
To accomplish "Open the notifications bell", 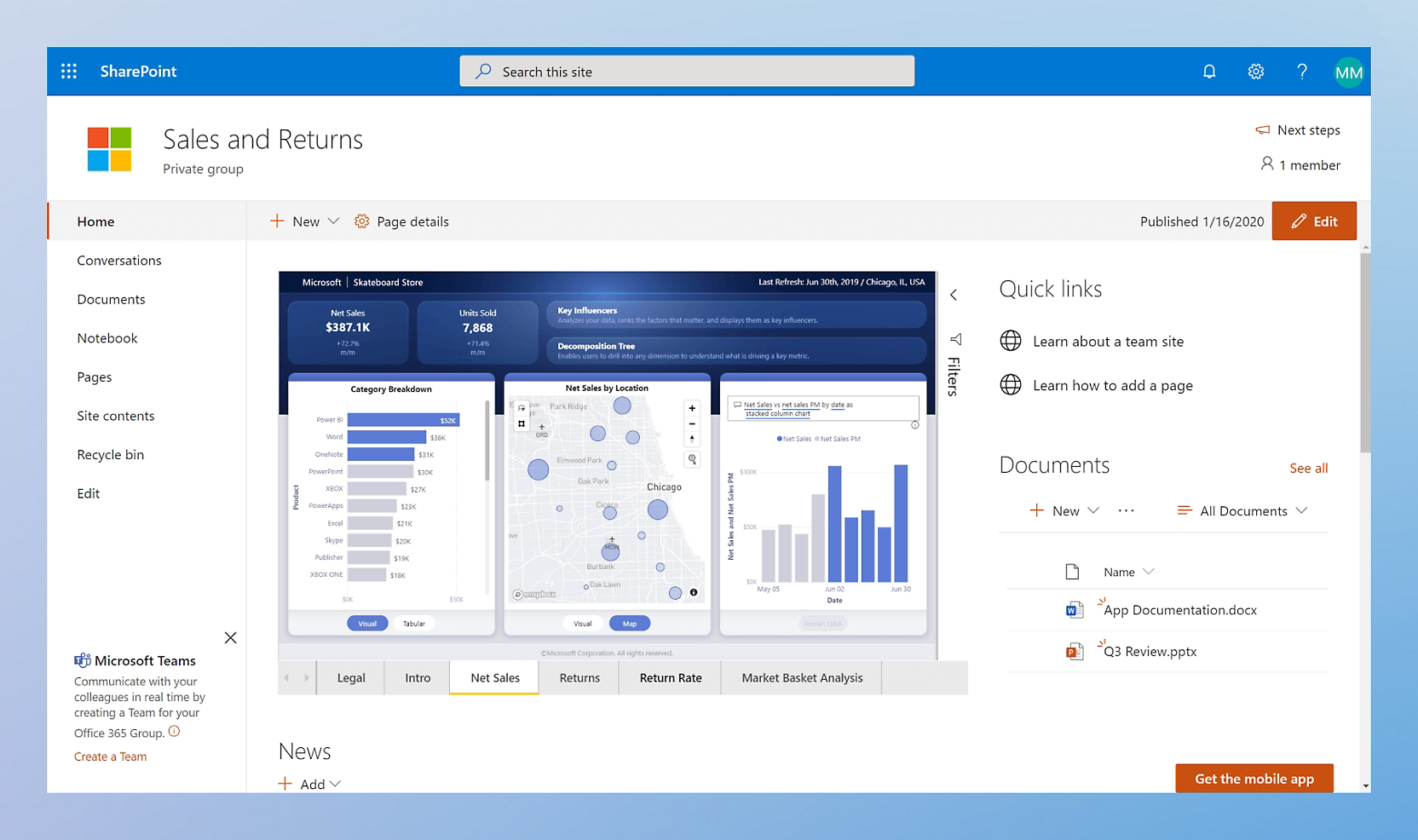I will [1208, 72].
